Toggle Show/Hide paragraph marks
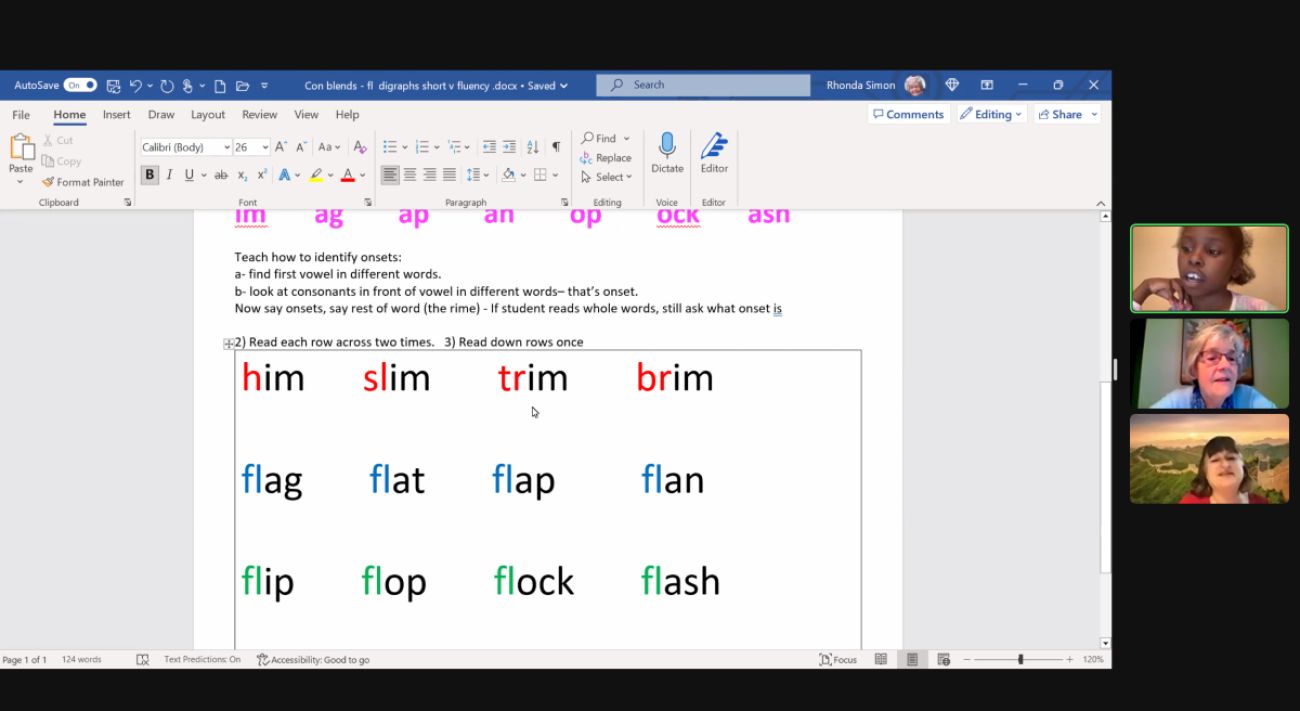This screenshot has width=1300, height=711. (556, 147)
